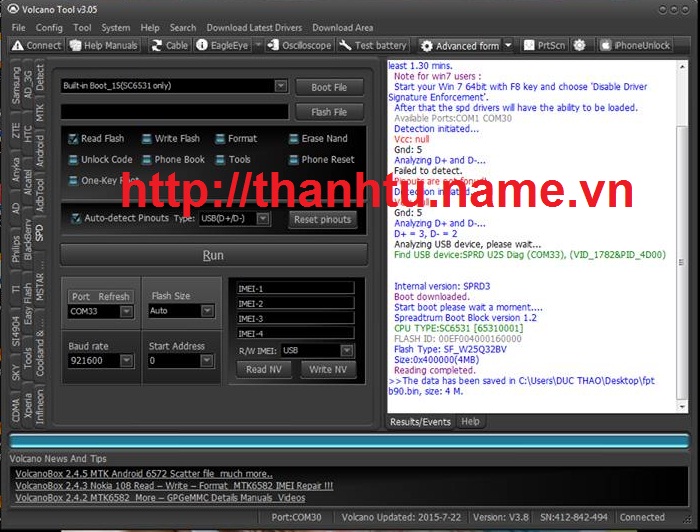This screenshot has width=700, height=532.
Task: Toggle Auto-detect Pinouts checkbox
Action: point(76,218)
